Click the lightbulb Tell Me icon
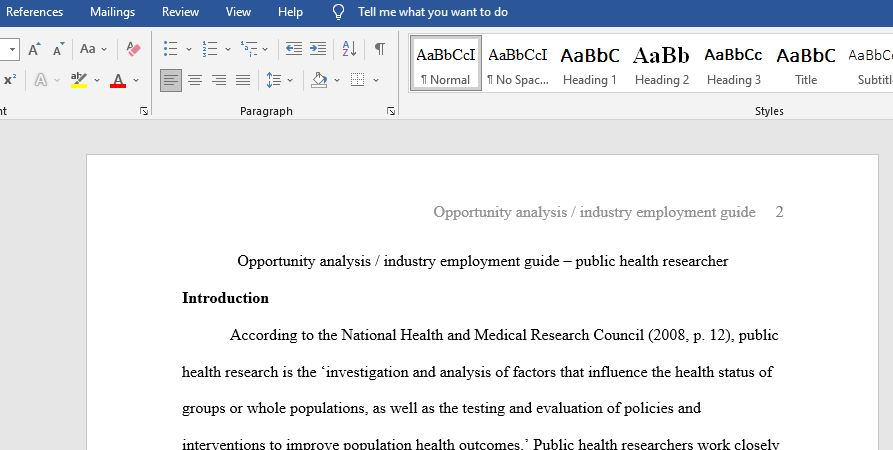This screenshot has height=450, width=893. [x=338, y=12]
